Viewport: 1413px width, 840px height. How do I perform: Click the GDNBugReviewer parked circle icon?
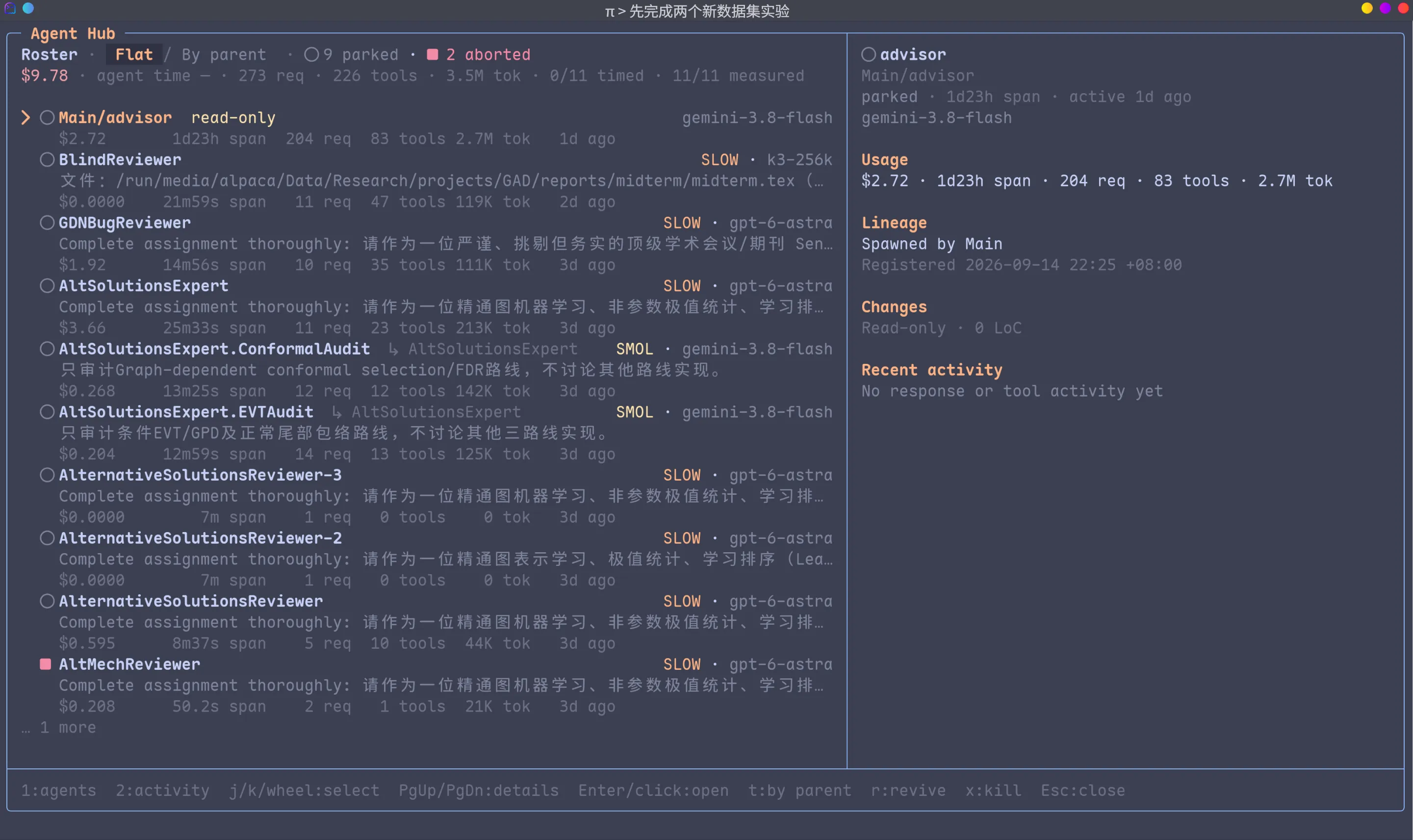(x=48, y=223)
